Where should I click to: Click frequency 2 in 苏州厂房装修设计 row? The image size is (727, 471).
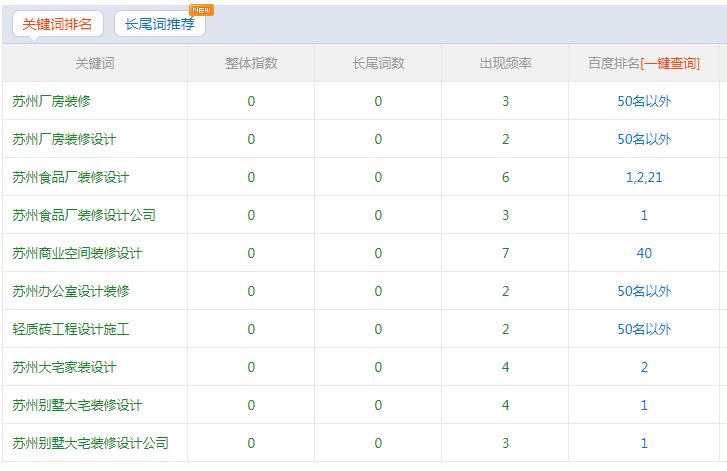tap(505, 139)
